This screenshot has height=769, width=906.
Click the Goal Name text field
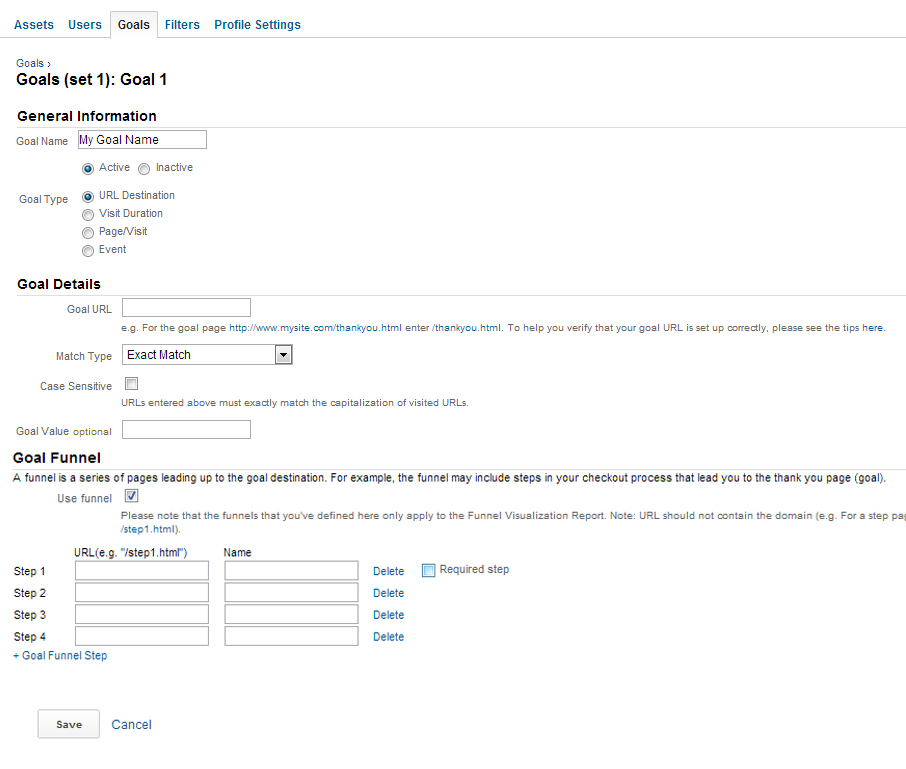(x=142, y=140)
